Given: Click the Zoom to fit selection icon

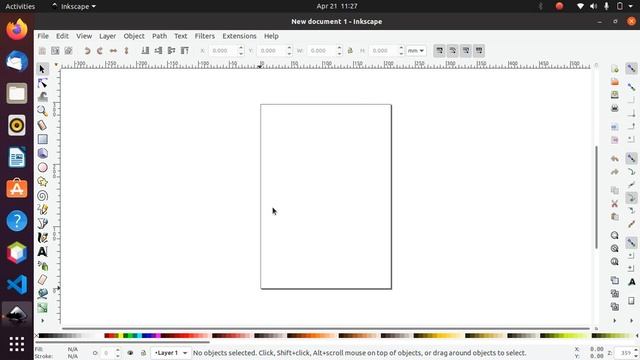Looking at the screenshot, I should click(x=615, y=235).
